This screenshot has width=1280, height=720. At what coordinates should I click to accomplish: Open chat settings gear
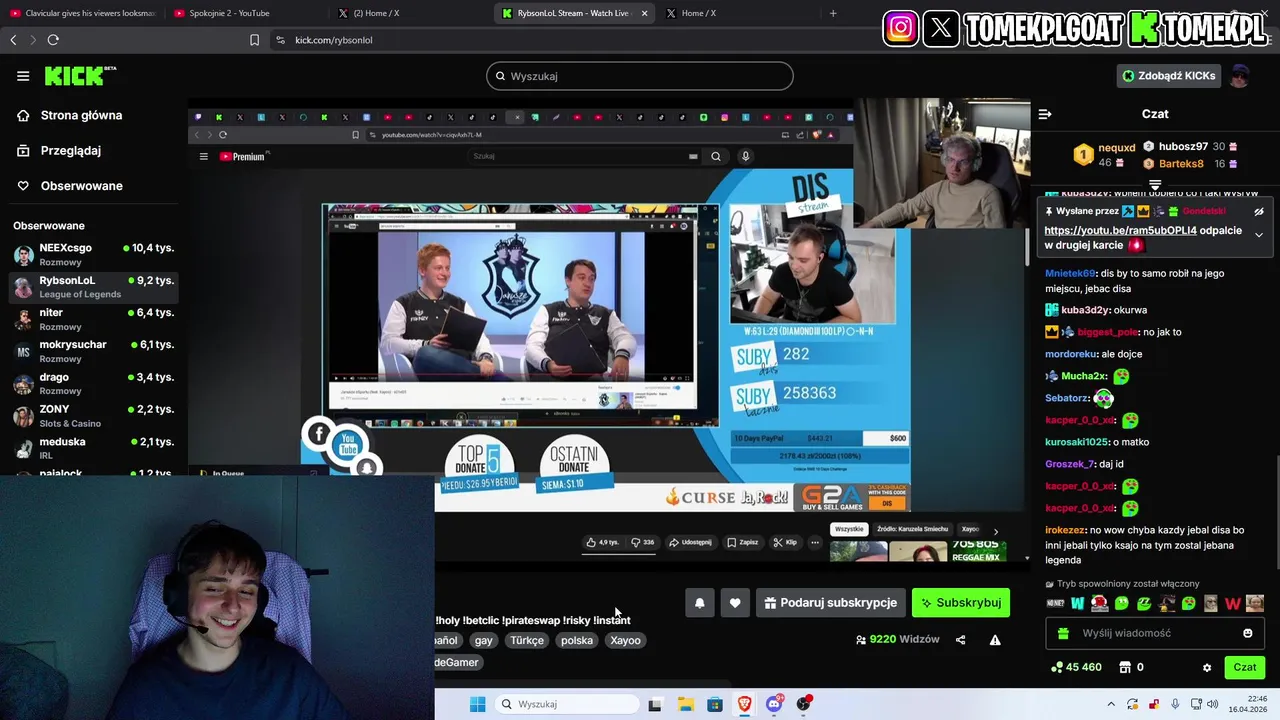[1207, 668]
